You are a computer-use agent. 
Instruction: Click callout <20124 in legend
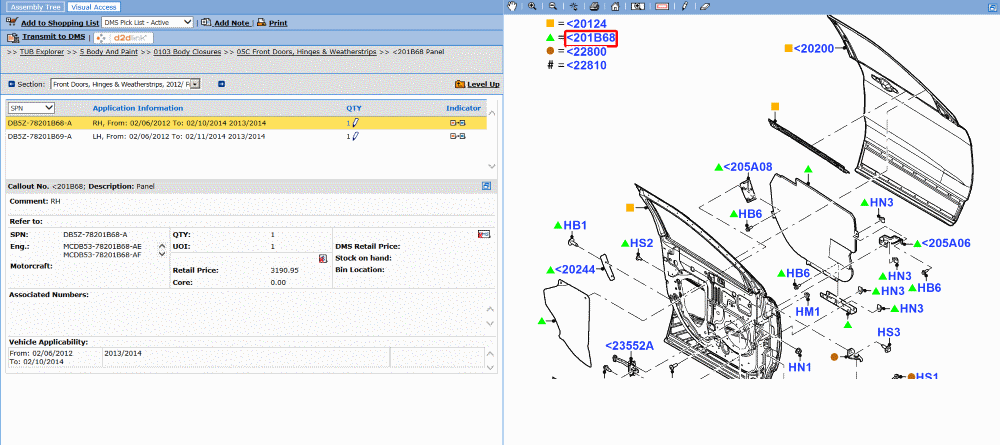(x=586, y=24)
